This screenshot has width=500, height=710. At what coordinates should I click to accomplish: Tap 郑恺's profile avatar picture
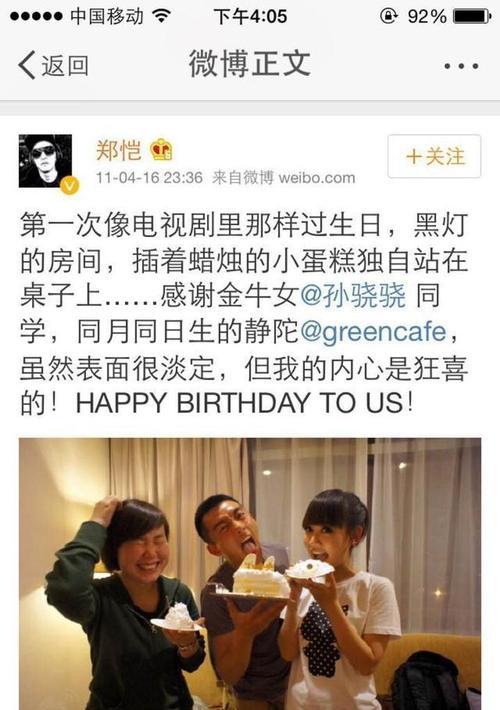click(x=45, y=161)
